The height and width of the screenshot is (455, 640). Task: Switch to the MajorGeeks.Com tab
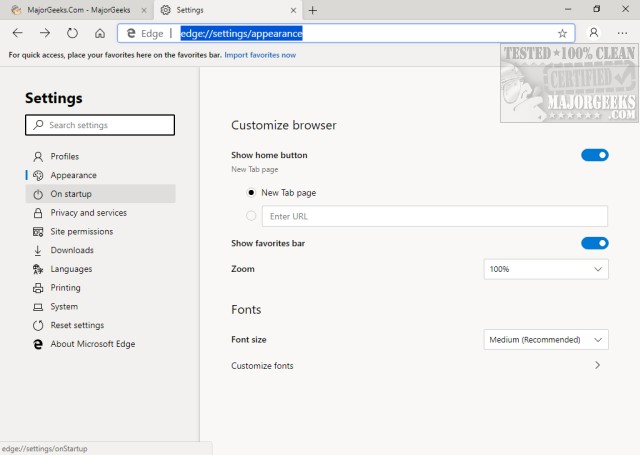point(77,10)
